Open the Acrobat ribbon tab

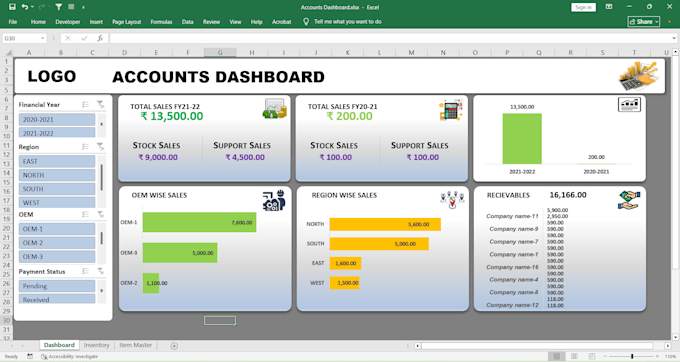click(x=281, y=22)
